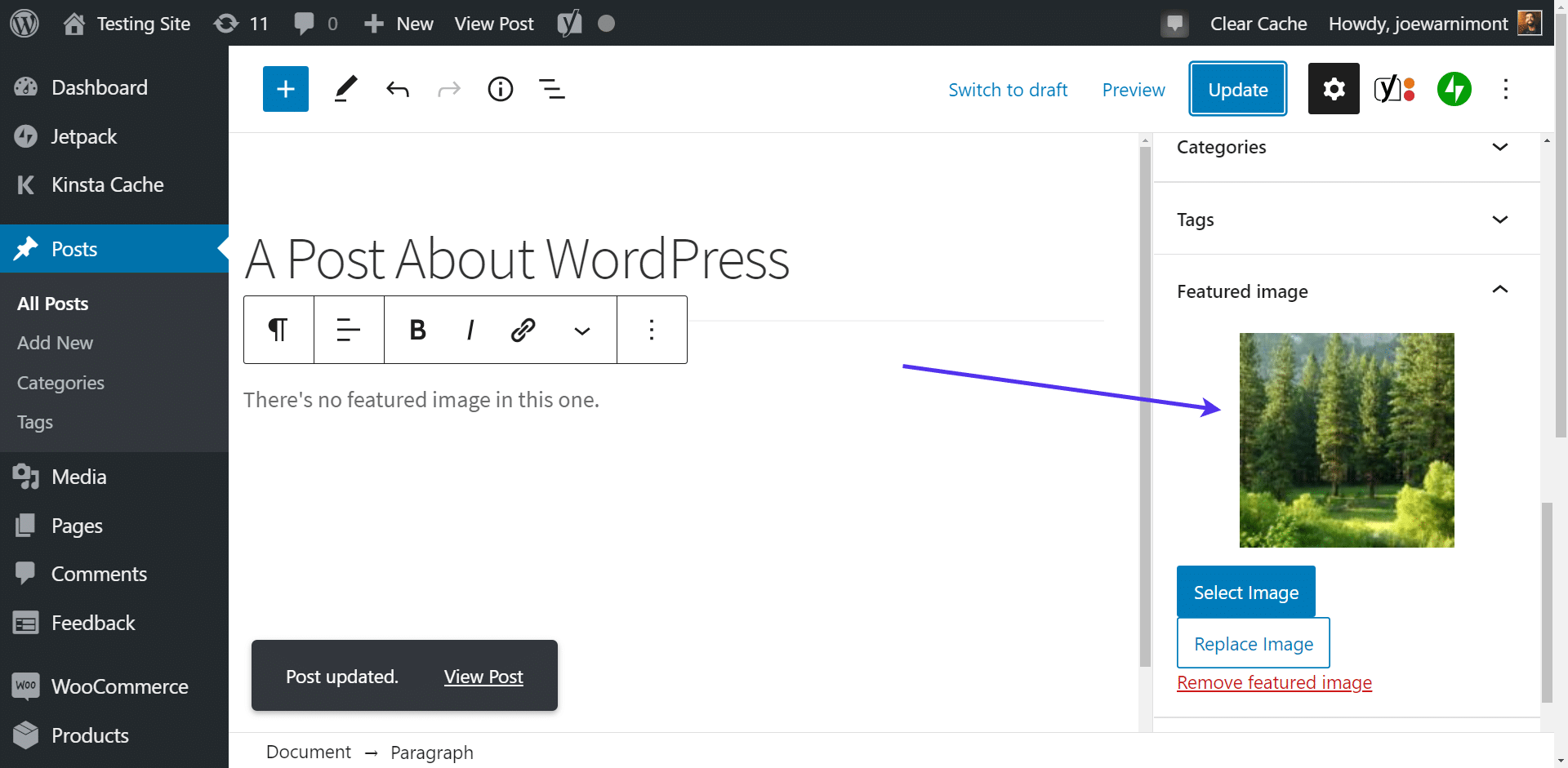Toggle italic formatting
Viewport: 1568px width, 768px height.
tap(470, 330)
